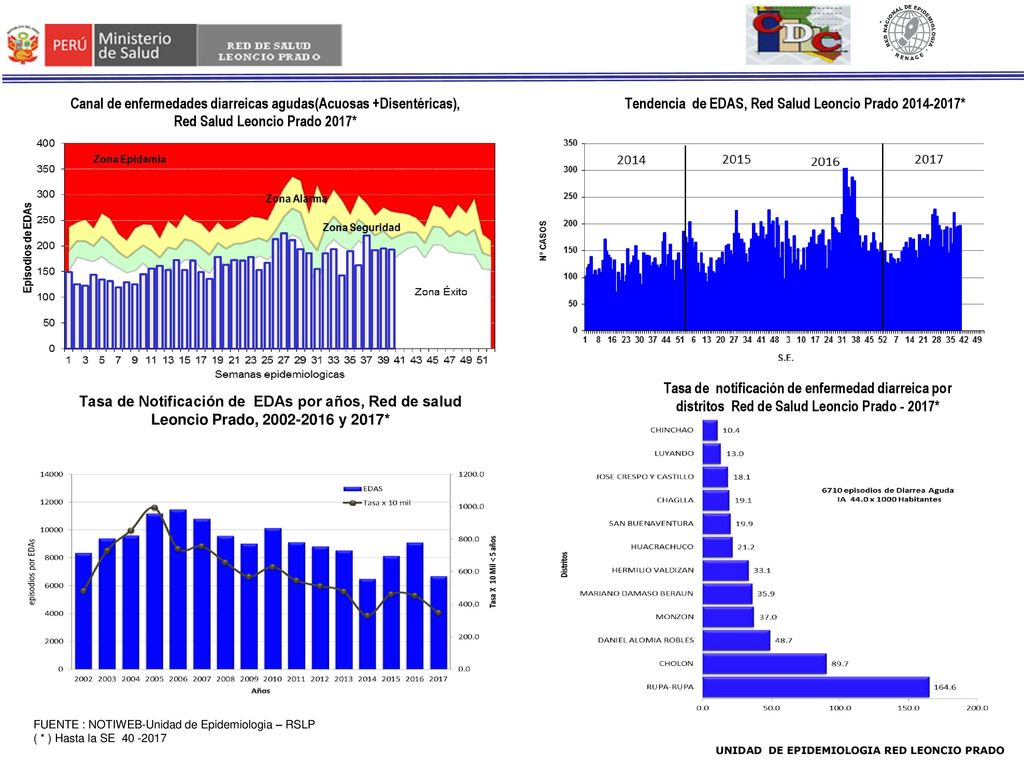The image size is (1024, 768).
Task: Click the 89.7 value label
Action: pos(840,664)
